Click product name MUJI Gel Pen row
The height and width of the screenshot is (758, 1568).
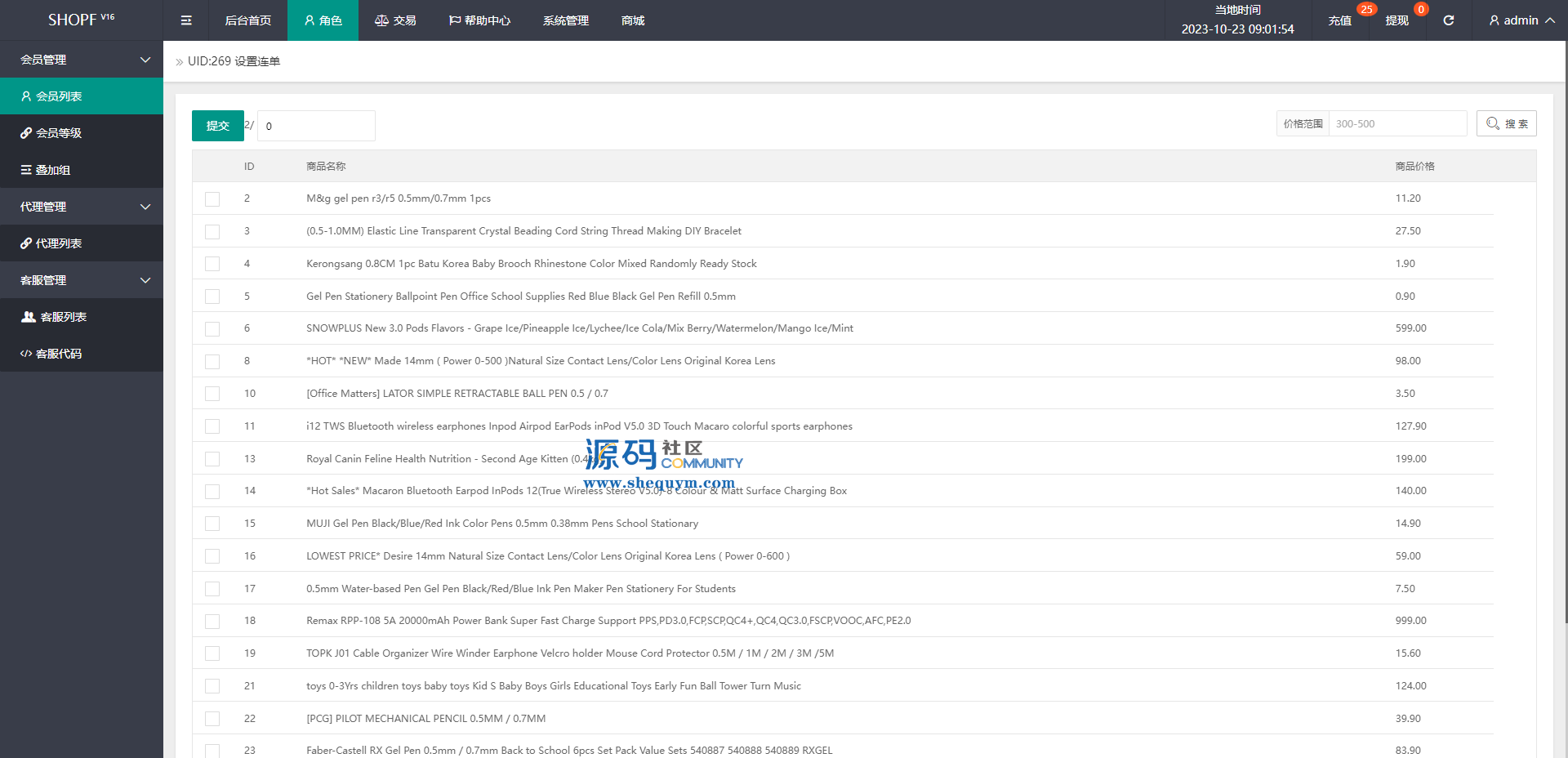pyautogui.click(x=502, y=524)
